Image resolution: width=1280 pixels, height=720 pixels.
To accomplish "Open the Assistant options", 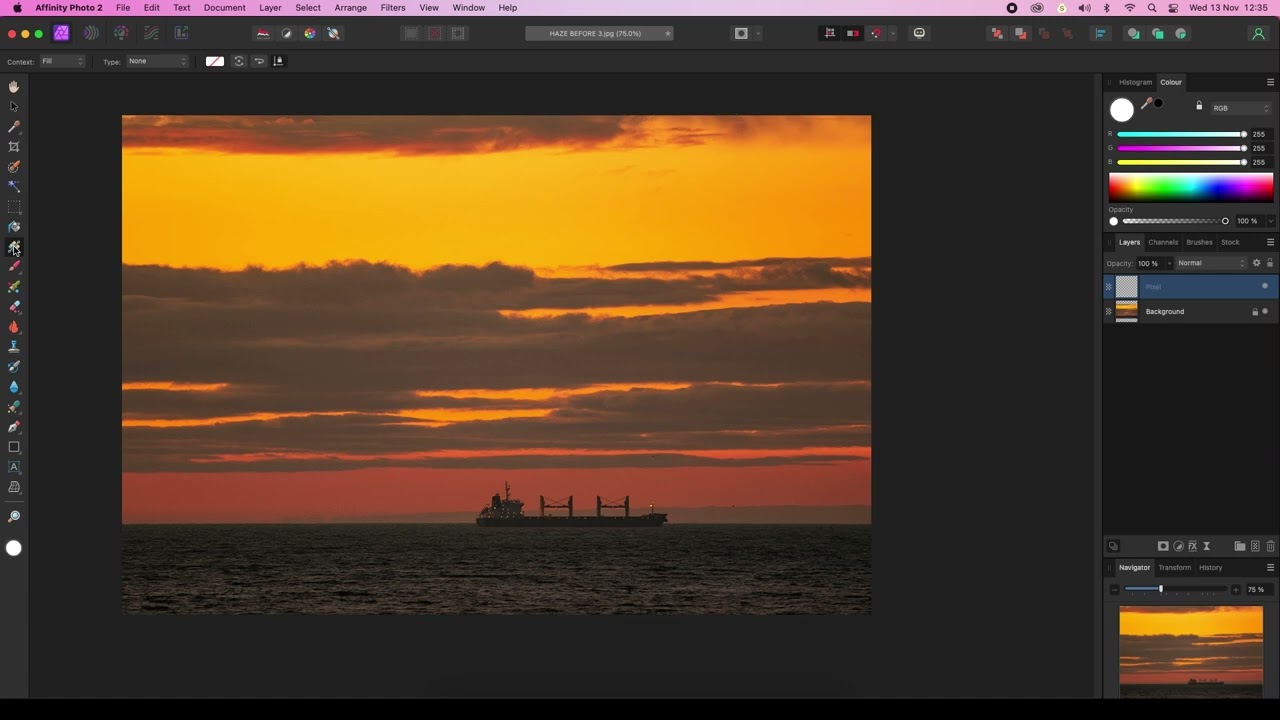I will point(919,33).
